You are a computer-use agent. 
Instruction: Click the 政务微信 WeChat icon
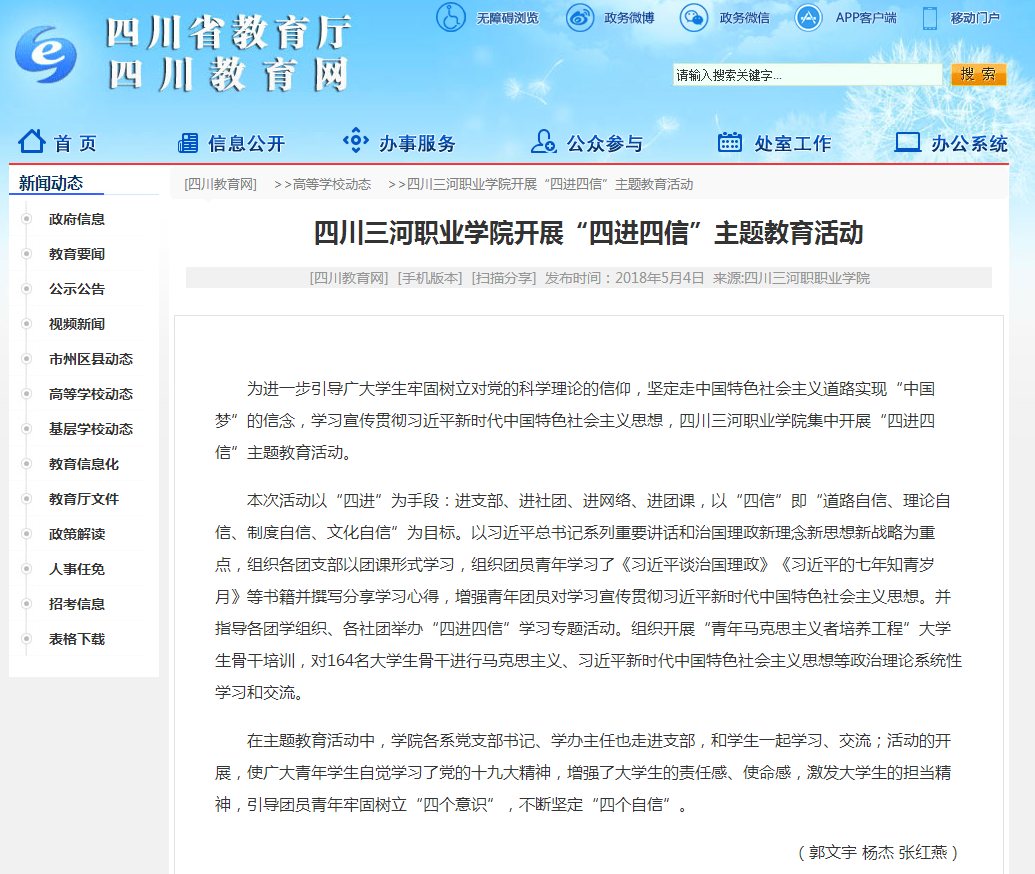coord(694,17)
